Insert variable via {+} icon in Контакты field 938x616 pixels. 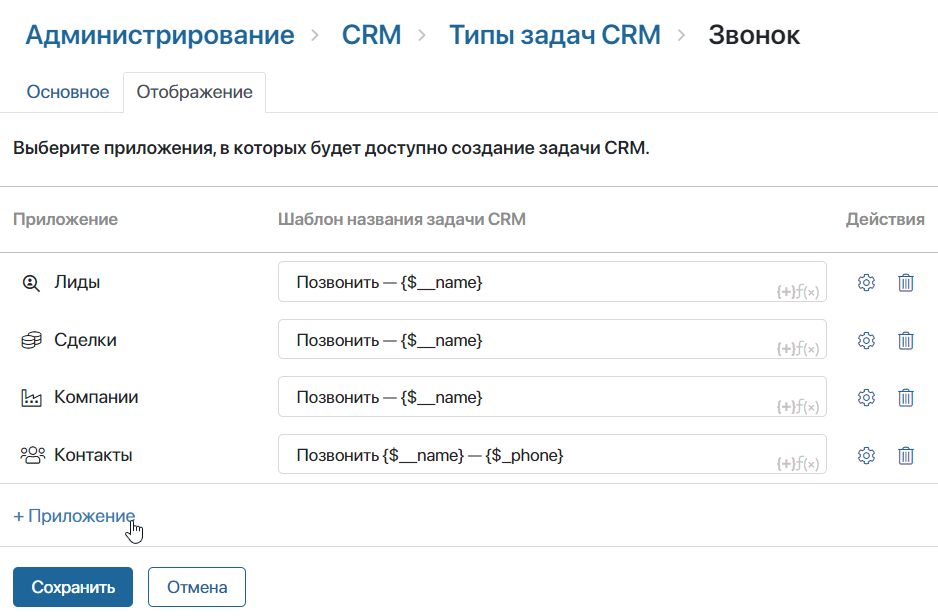785,463
